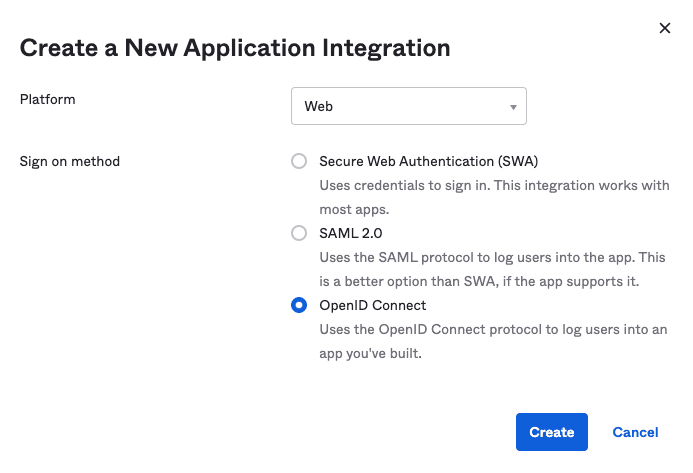Screen dimensions: 693x473
Task: Click the Cancel link
Action: [635, 432]
